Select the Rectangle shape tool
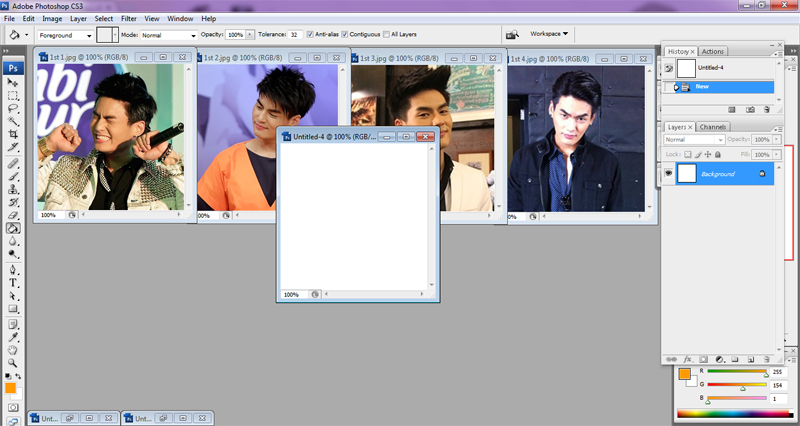 (x=13, y=309)
